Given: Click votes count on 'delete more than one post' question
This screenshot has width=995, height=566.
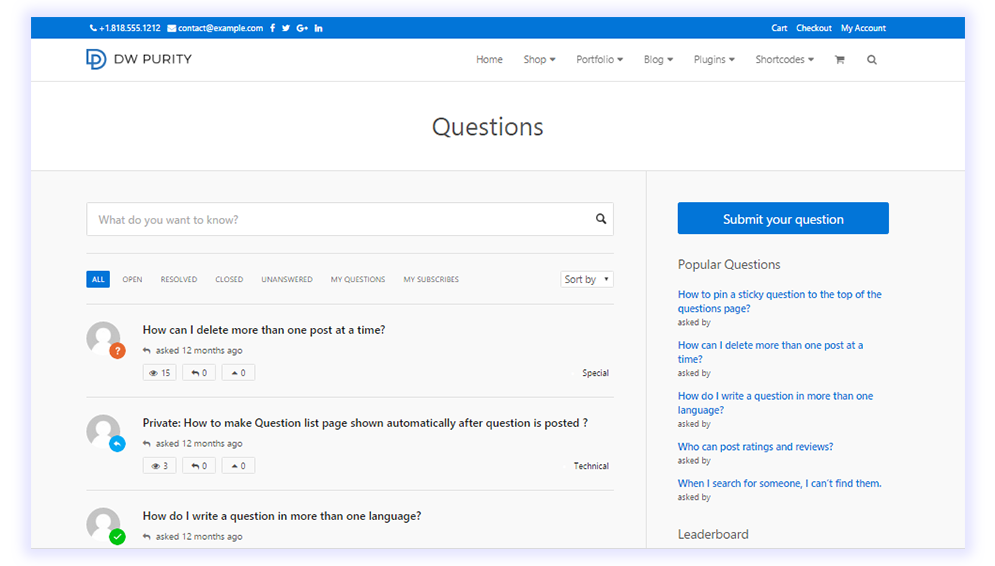Looking at the screenshot, I should (x=239, y=372).
